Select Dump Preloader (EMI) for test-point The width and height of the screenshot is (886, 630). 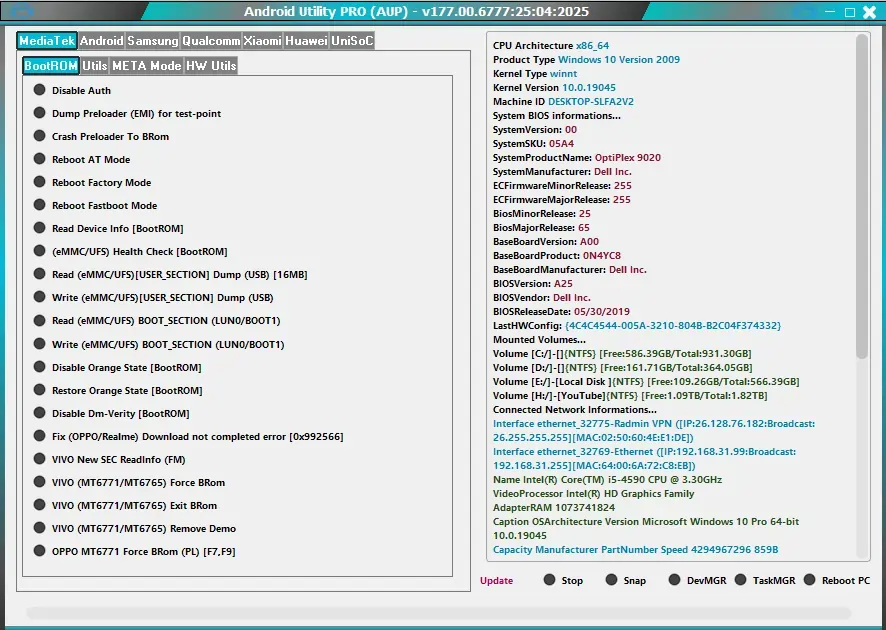coord(127,114)
